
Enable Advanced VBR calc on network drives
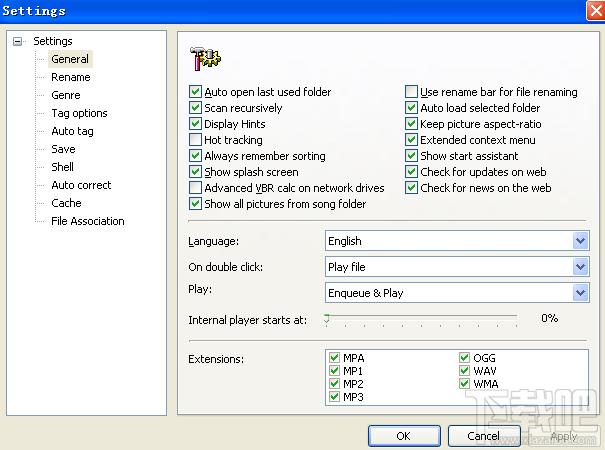[195, 188]
